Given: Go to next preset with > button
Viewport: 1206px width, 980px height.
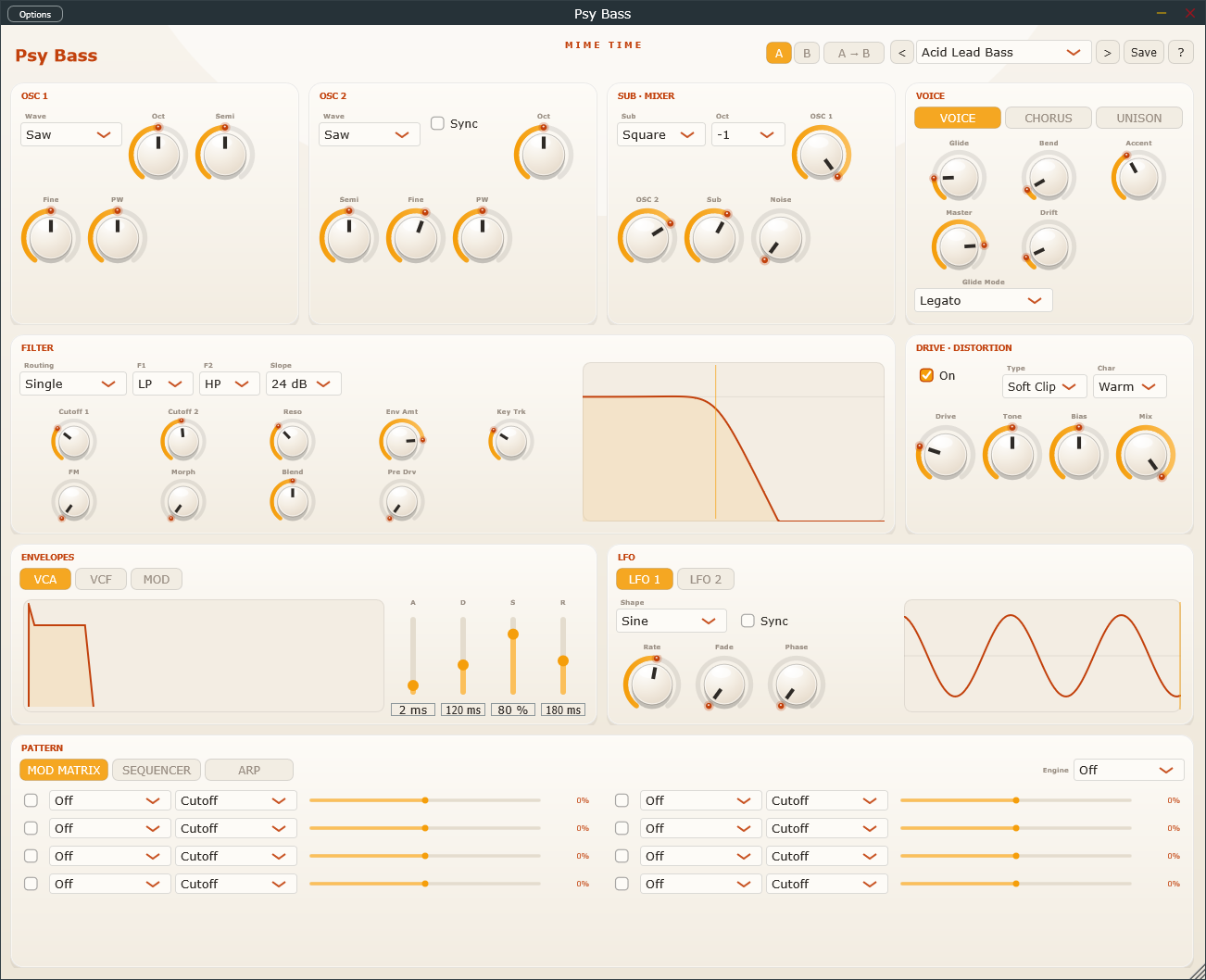Looking at the screenshot, I should [1107, 53].
